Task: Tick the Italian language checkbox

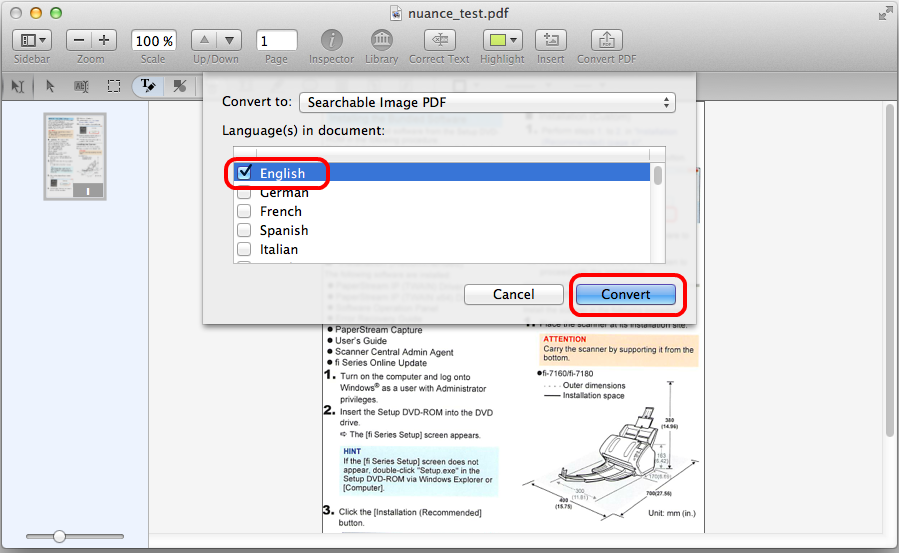Action: pos(244,249)
